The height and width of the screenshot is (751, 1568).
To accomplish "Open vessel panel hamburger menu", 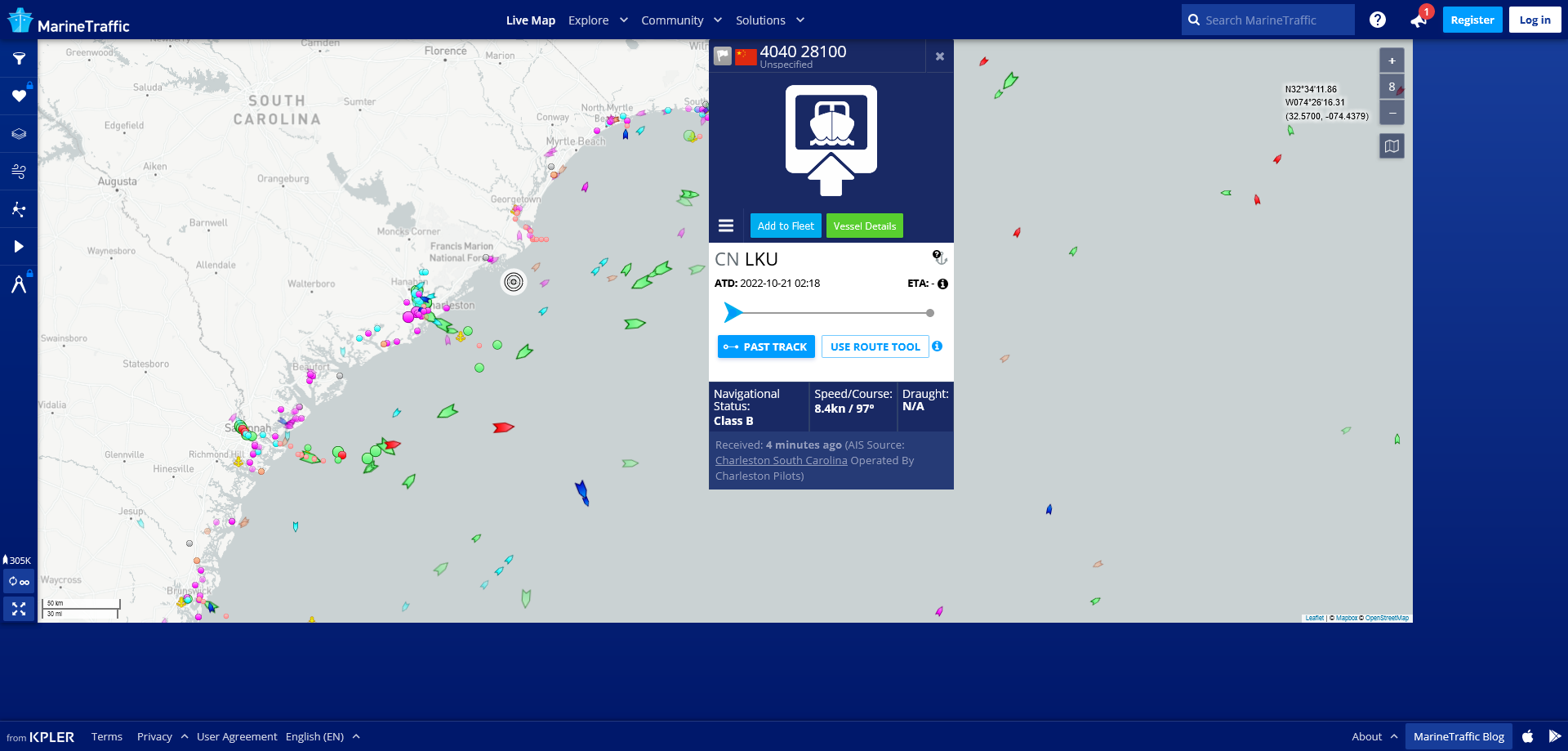I will 726,226.
